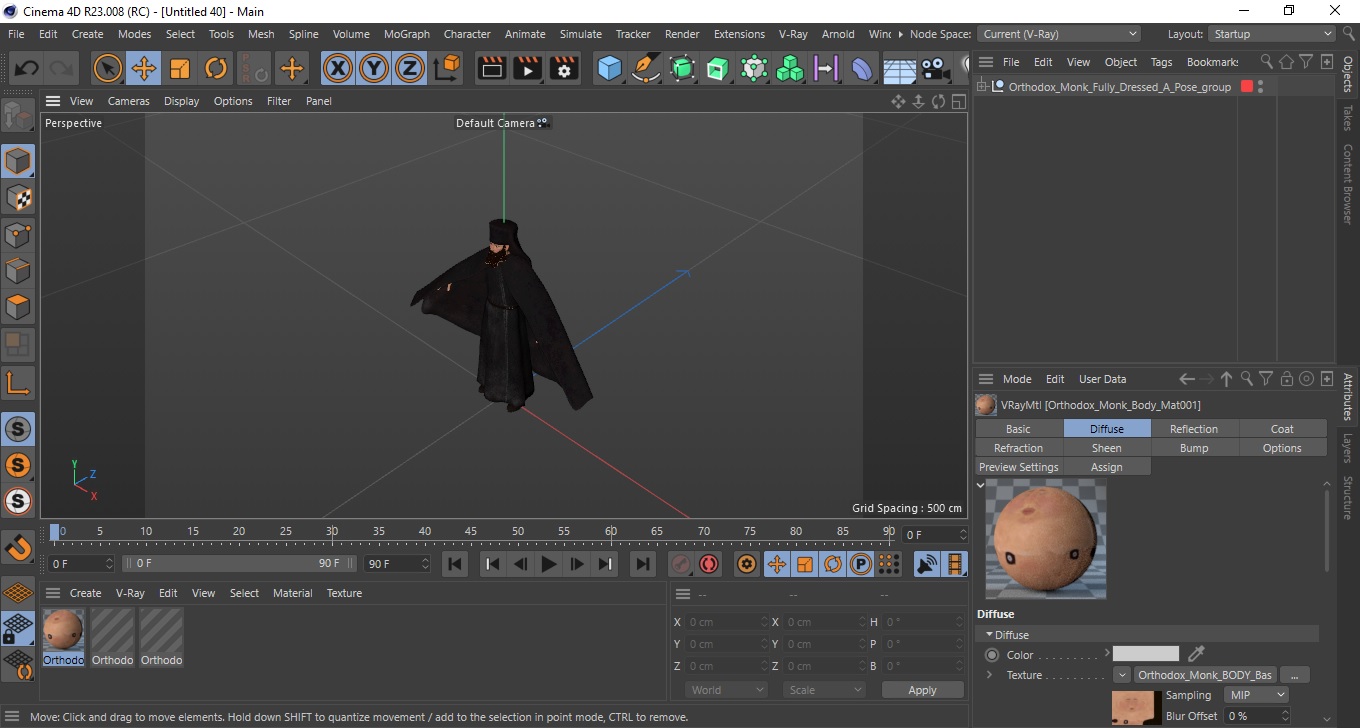Open the viewport Cameras menu
Image resolution: width=1360 pixels, height=728 pixels.
(x=128, y=101)
